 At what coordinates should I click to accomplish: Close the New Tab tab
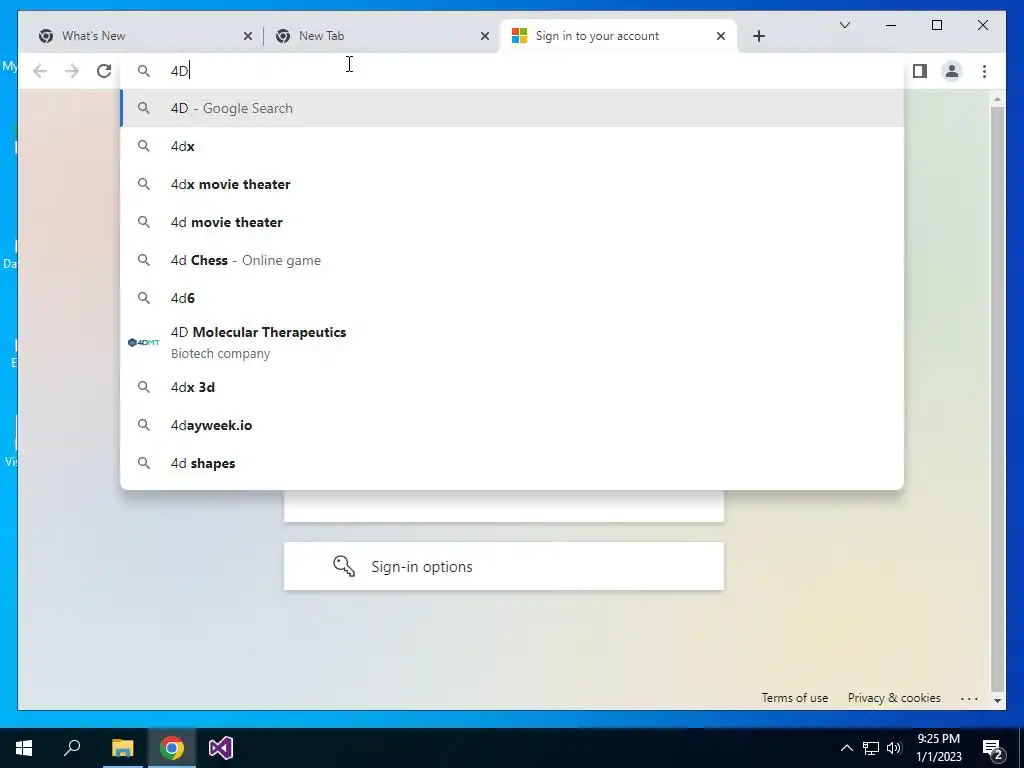485,36
